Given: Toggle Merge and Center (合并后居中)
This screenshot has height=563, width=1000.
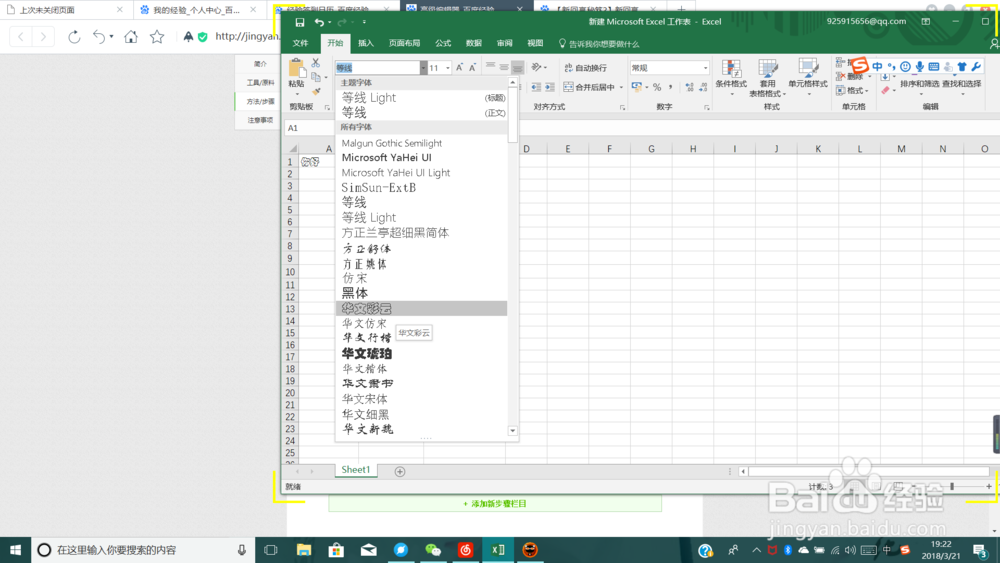Looking at the screenshot, I should click(x=590, y=87).
